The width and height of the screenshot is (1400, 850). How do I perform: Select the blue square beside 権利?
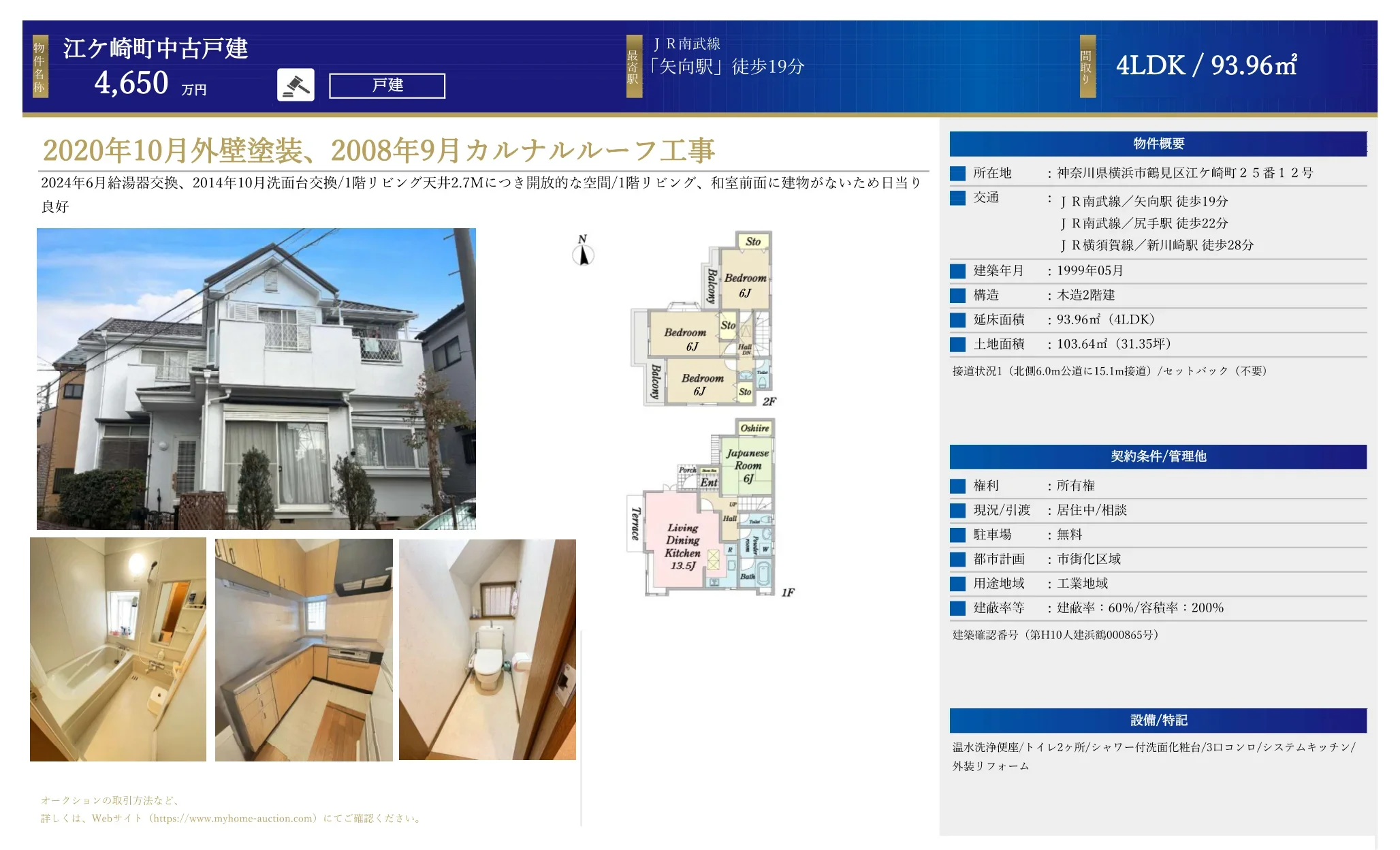[957, 486]
